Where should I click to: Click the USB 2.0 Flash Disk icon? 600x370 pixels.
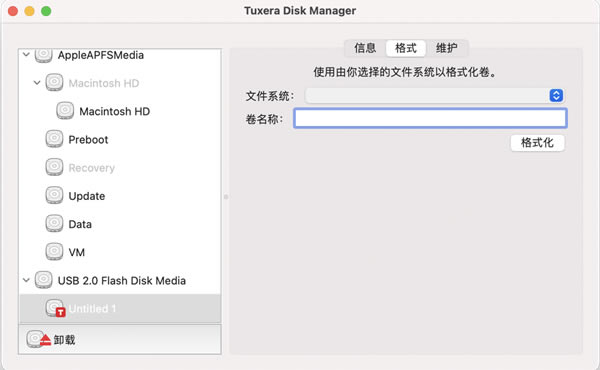[44, 280]
